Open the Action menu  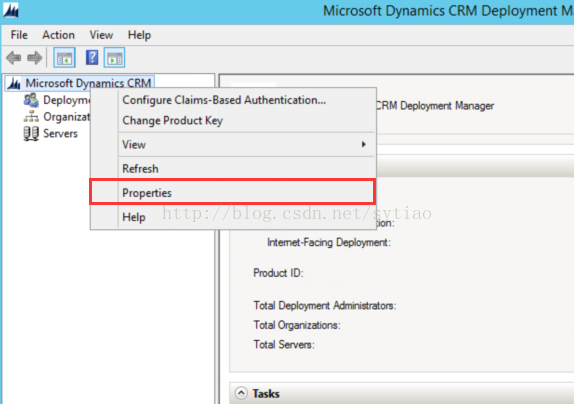(59, 35)
